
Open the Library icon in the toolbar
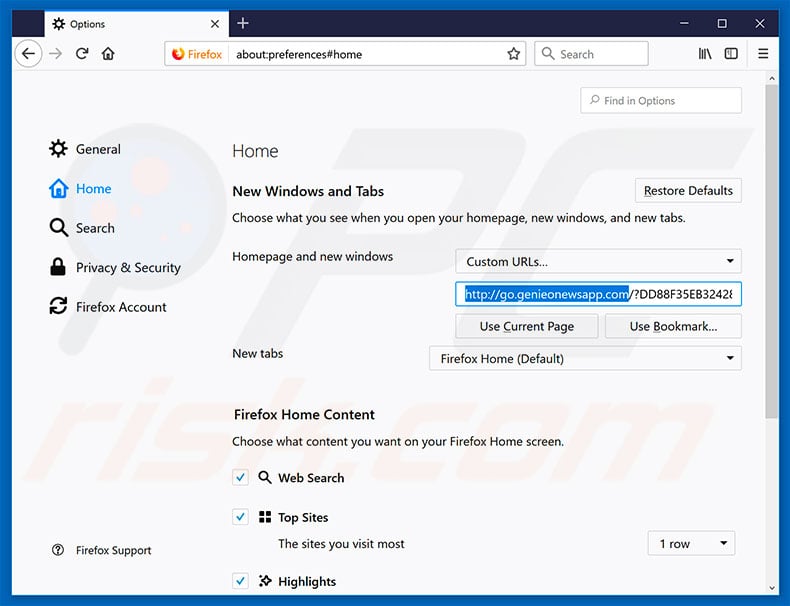pos(705,54)
